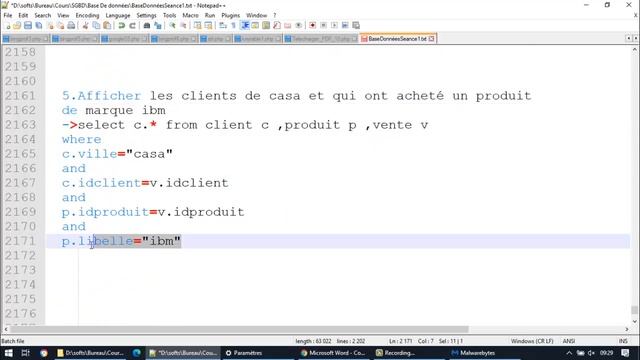Click Run Macro Multiple Times icon

point(345,25)
